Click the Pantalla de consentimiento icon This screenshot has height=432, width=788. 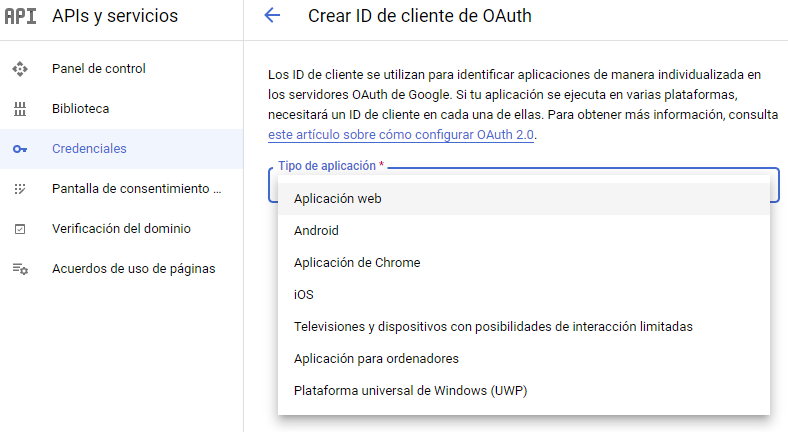coord(20,189)
